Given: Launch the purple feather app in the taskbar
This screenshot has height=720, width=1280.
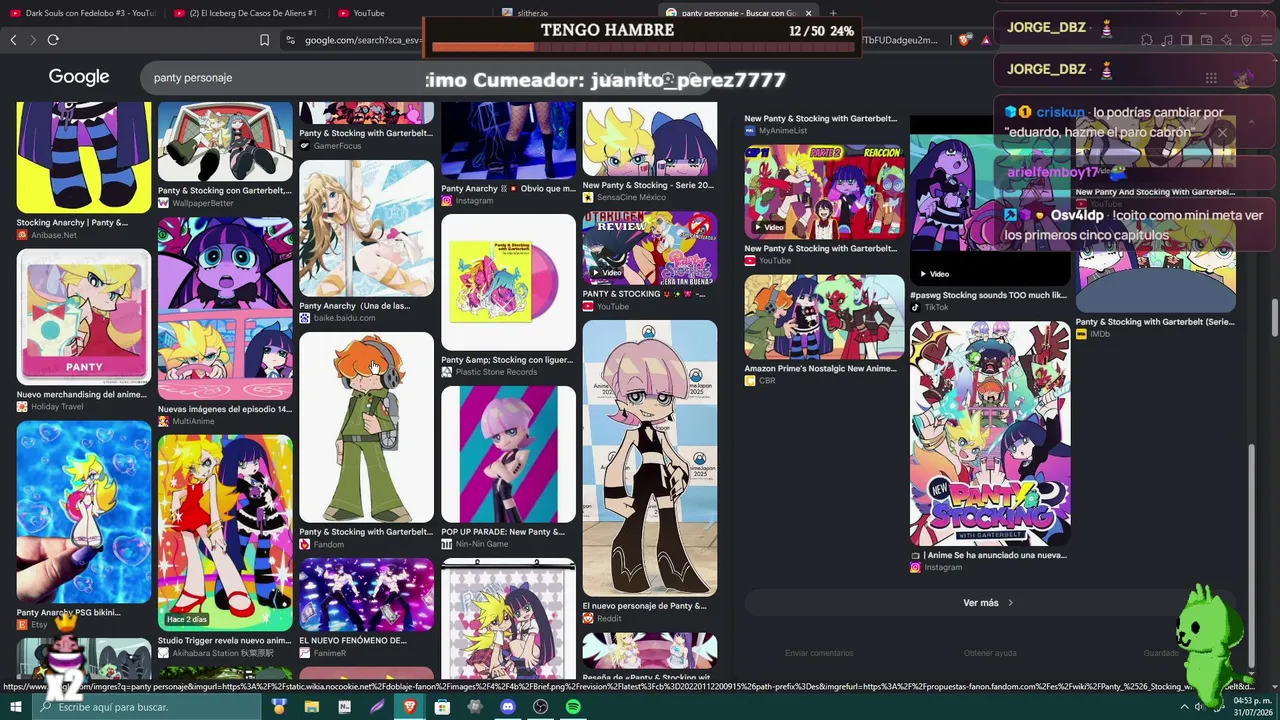Looking at the screenshot, I should [377, 707].
